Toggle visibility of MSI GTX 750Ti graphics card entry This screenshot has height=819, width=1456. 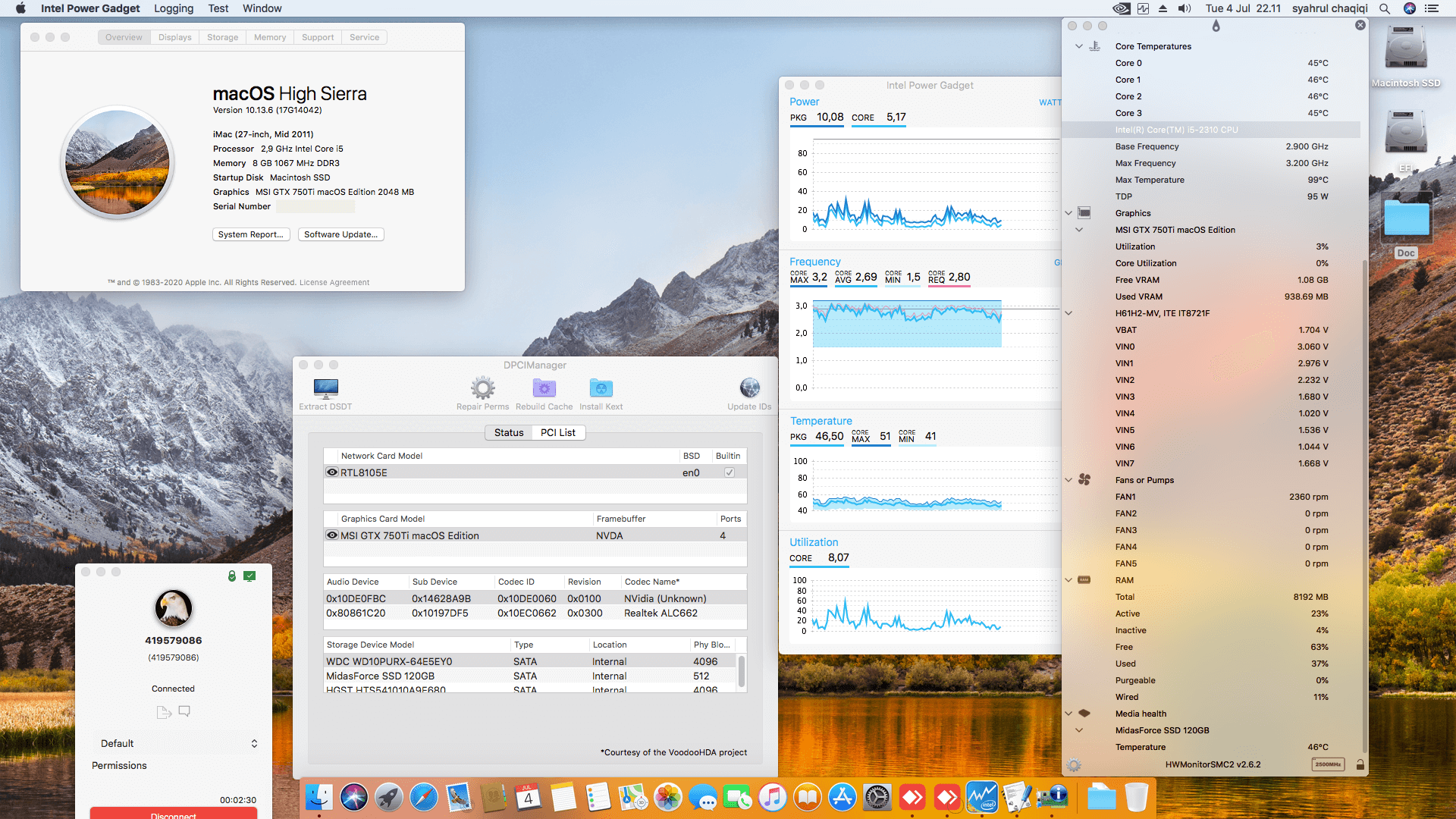coord(331,535)
